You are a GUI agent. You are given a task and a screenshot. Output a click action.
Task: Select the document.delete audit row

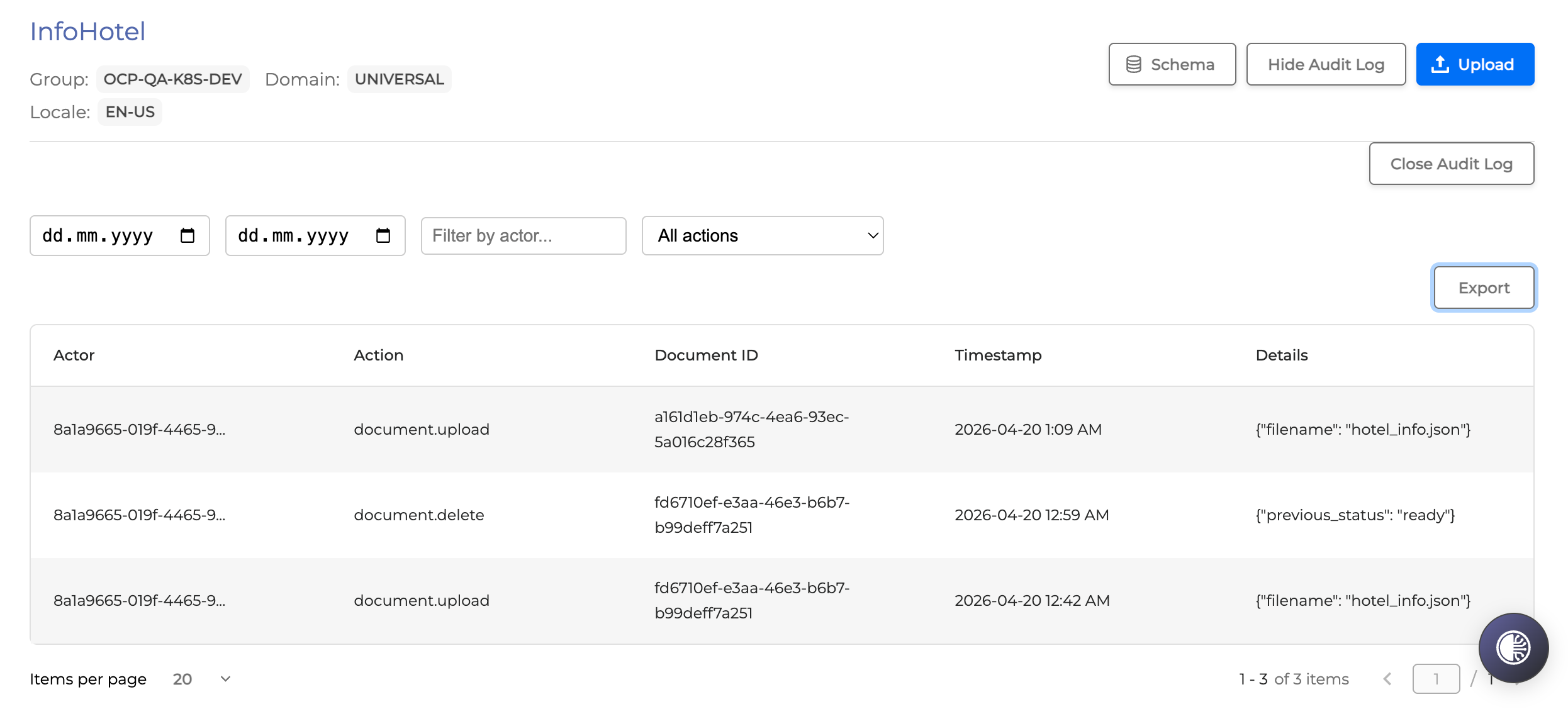(x=419, y=515)
